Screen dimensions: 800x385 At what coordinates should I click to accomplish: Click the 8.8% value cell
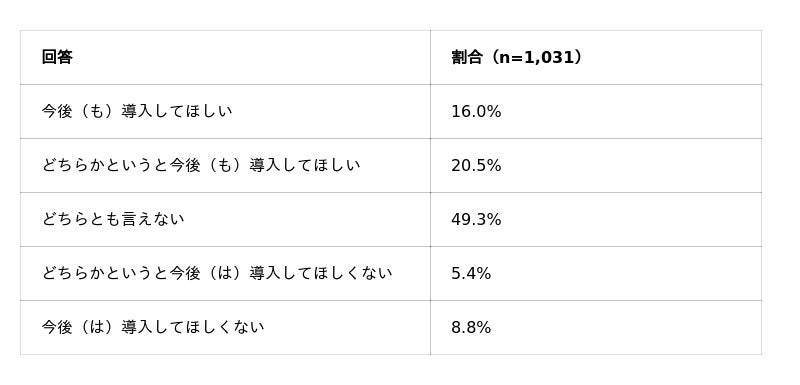[596, 327]
